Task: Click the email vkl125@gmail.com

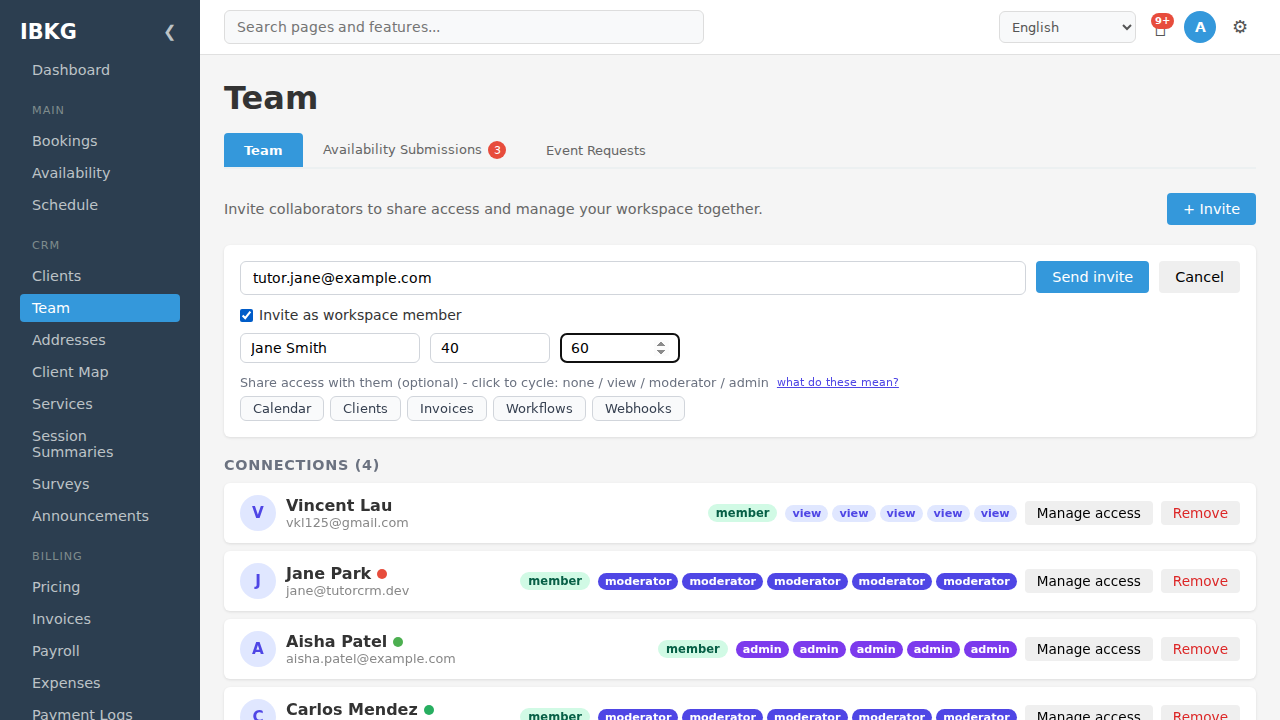Action: (x=347, y=523)
